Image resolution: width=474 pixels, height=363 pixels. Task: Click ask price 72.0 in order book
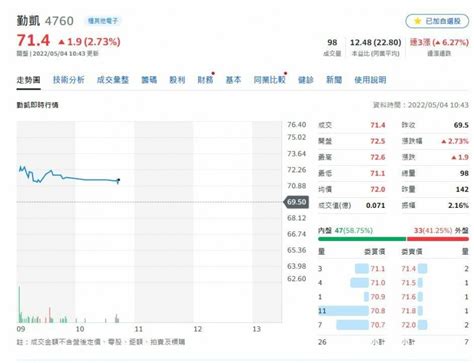click(x=409, y=325)
